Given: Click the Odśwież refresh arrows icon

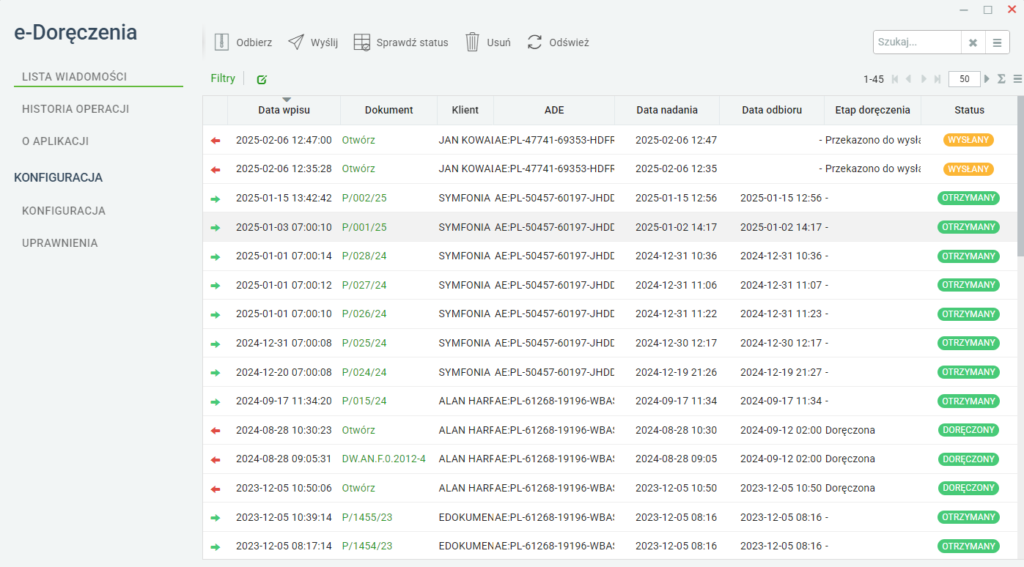Looking at the screenshot, I should [x=535, y=42].
